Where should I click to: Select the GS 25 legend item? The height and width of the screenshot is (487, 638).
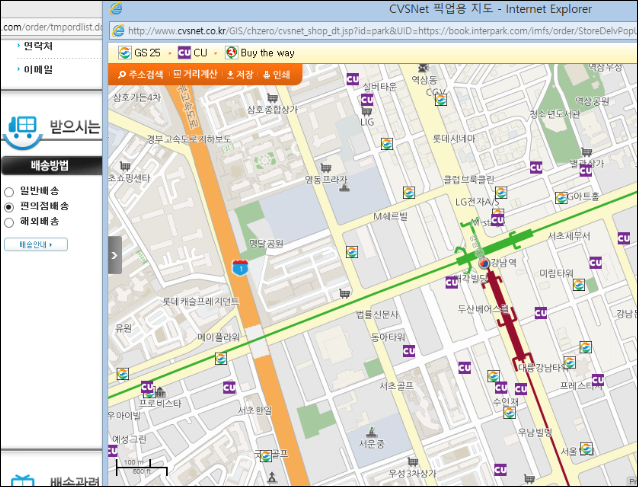tap(140, 53)
